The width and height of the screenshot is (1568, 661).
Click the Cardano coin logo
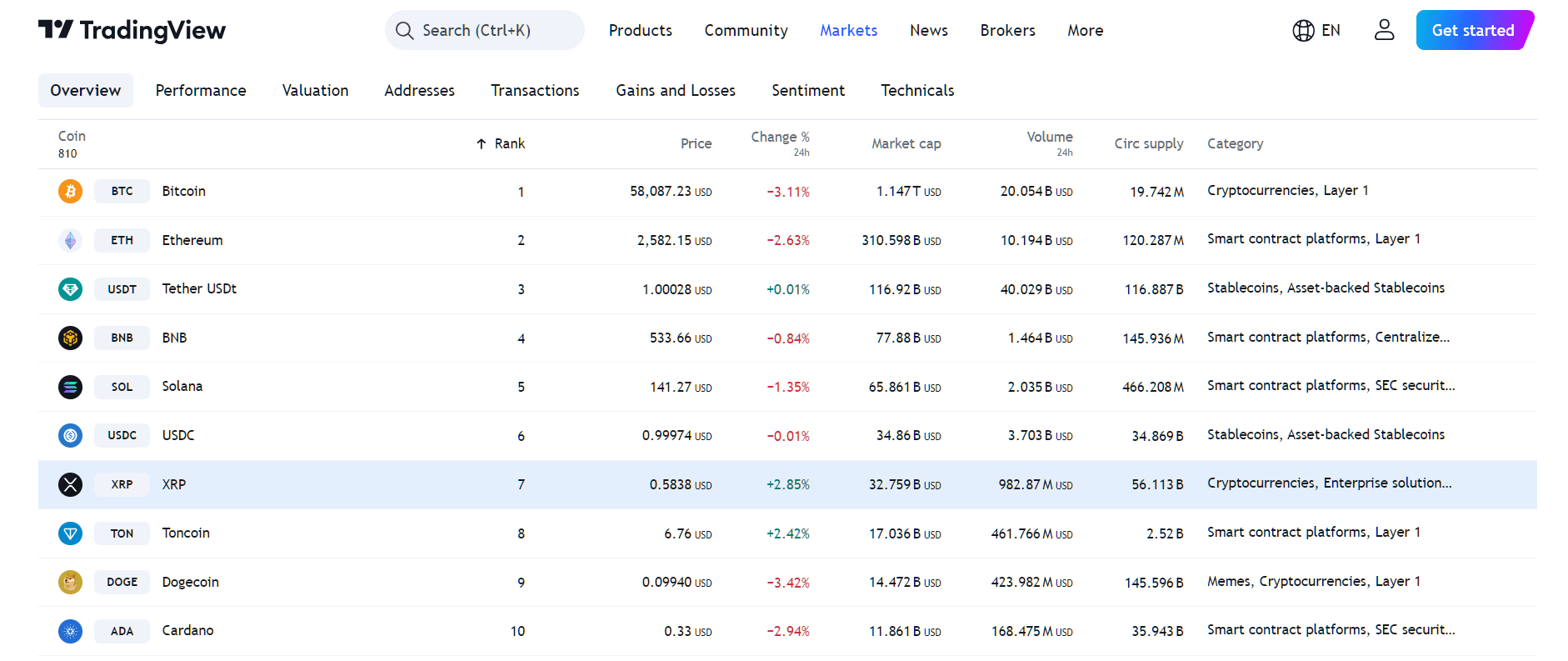tap(70, 631)
